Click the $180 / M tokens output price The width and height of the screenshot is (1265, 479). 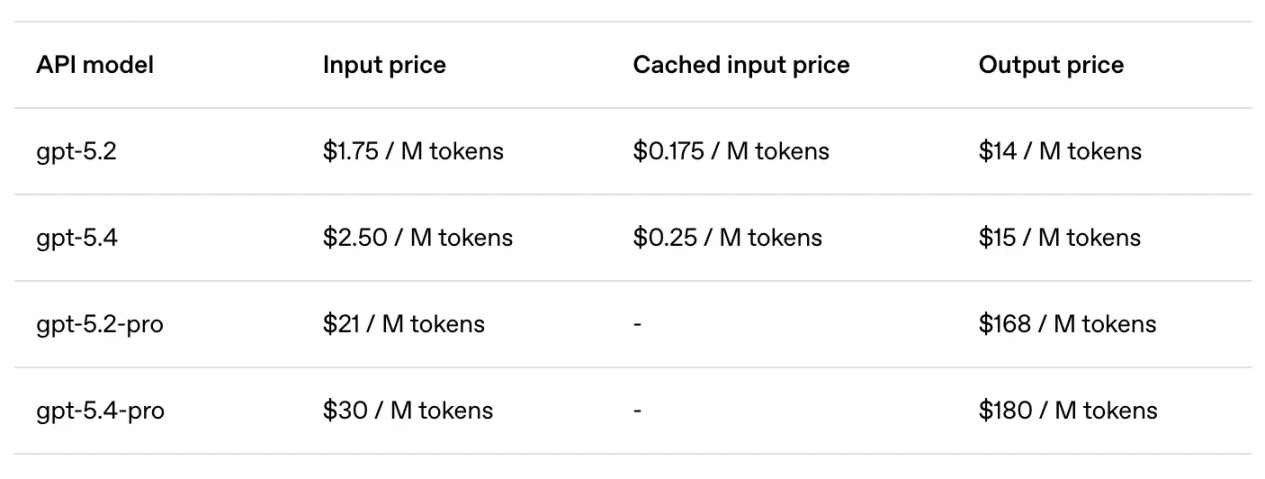click(1068, 411)
